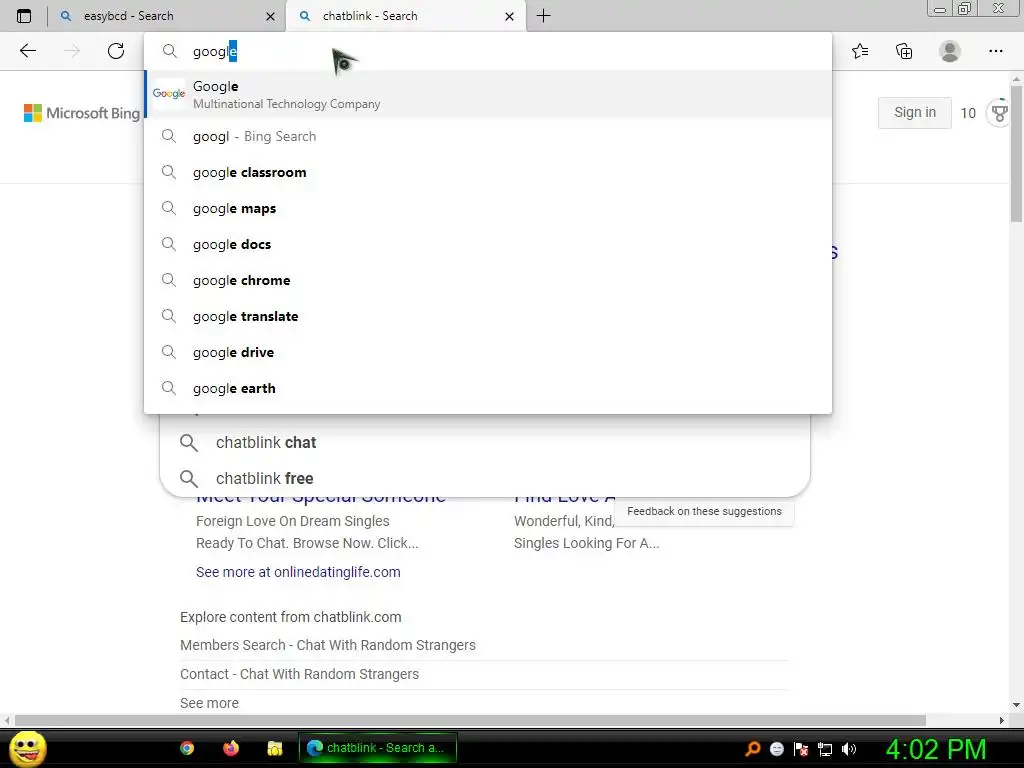
Task: Select the Google Multinational Technology Company suggestion
Action: pos(488,94)
